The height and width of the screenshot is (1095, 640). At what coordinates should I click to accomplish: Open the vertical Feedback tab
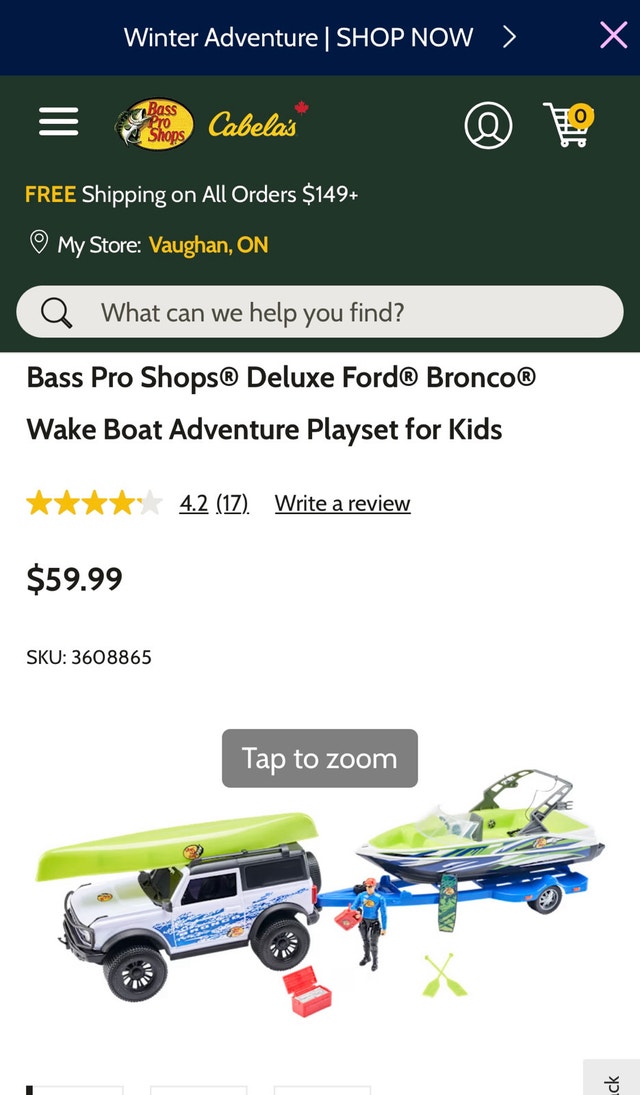[613, 1080]
